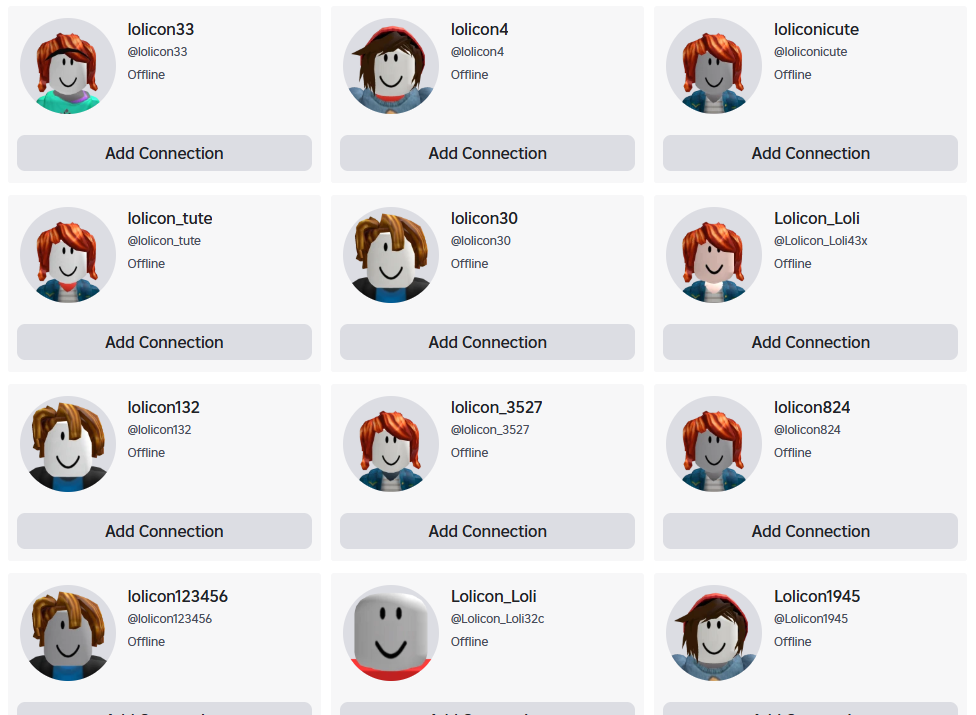Open Lolicon_Loli display name above @Lolicon_Loli32c
976x715 pixels.
(494, 596)
